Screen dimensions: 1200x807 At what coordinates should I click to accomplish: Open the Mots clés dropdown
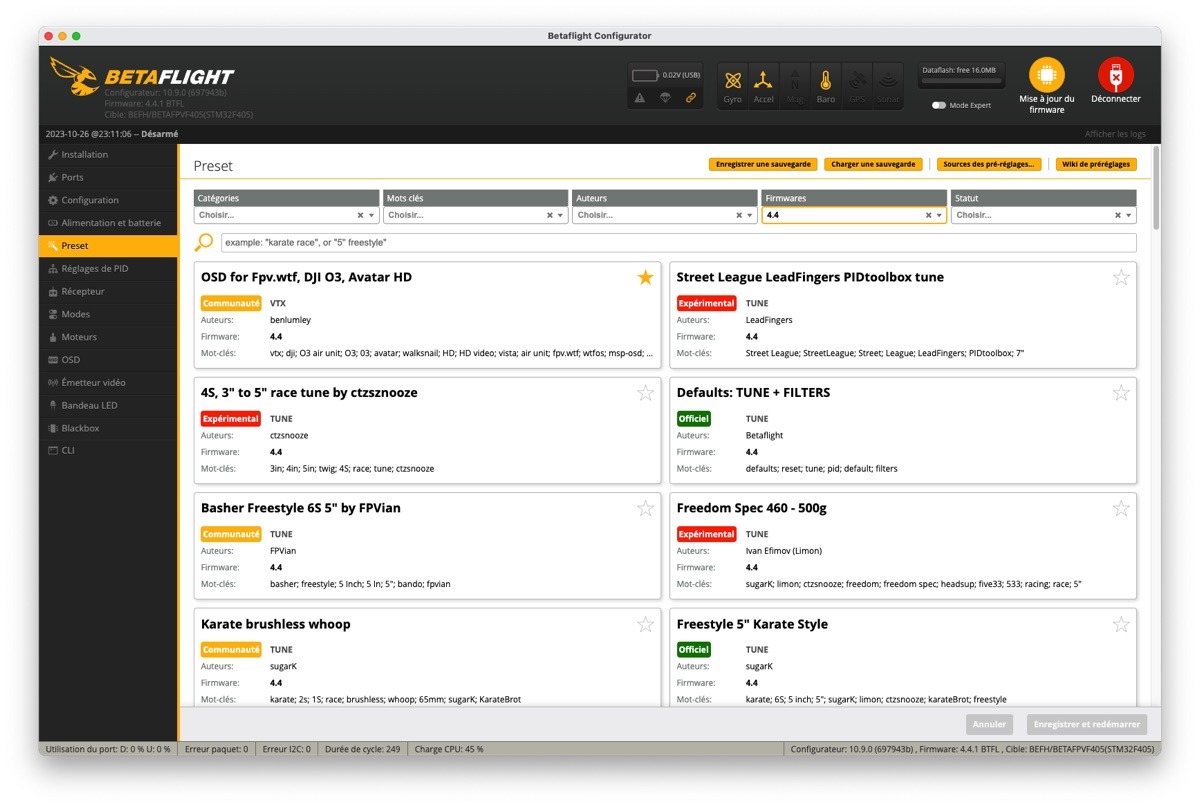pos(476,215)
